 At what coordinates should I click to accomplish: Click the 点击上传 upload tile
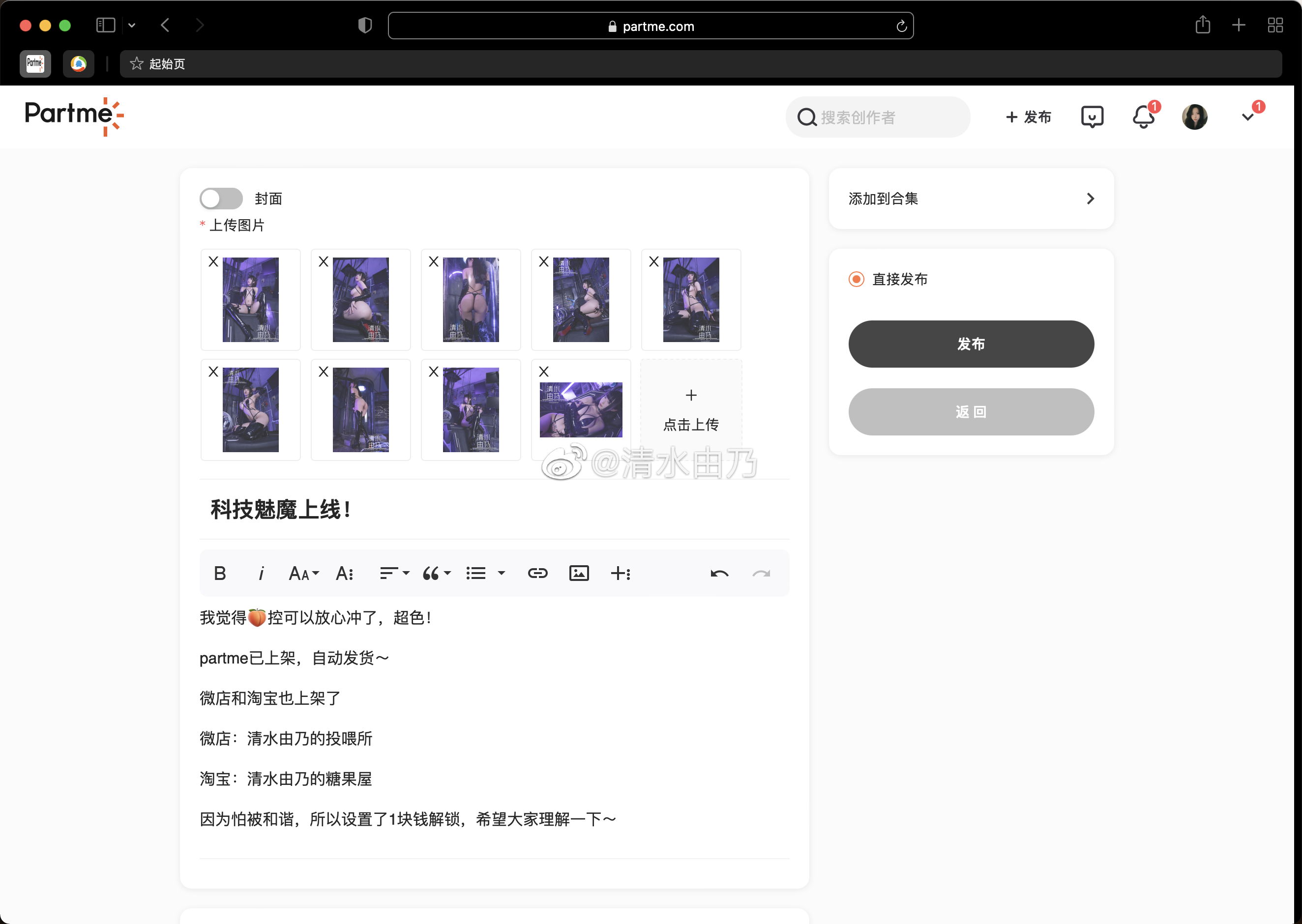pyautogui.click(x=691, y=409)
